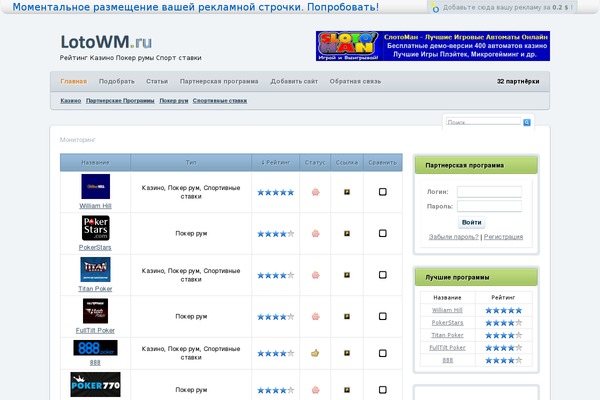Click FullTilt Poker name link in table
Image resolution: width=600 pixels, height=400 pixels.
click(x=95, y=330)
